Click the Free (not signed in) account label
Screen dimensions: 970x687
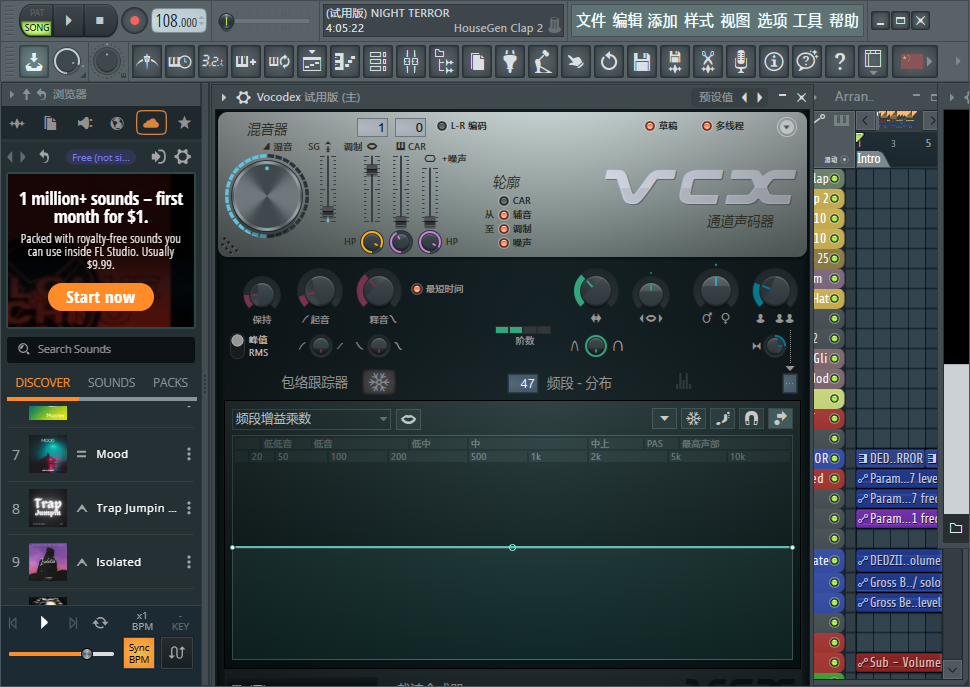click(100, 157)
